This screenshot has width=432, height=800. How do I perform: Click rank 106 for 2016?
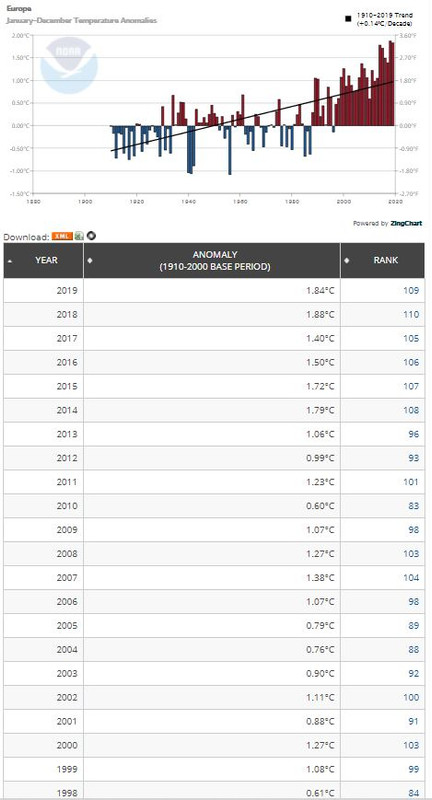click(411, 363)
